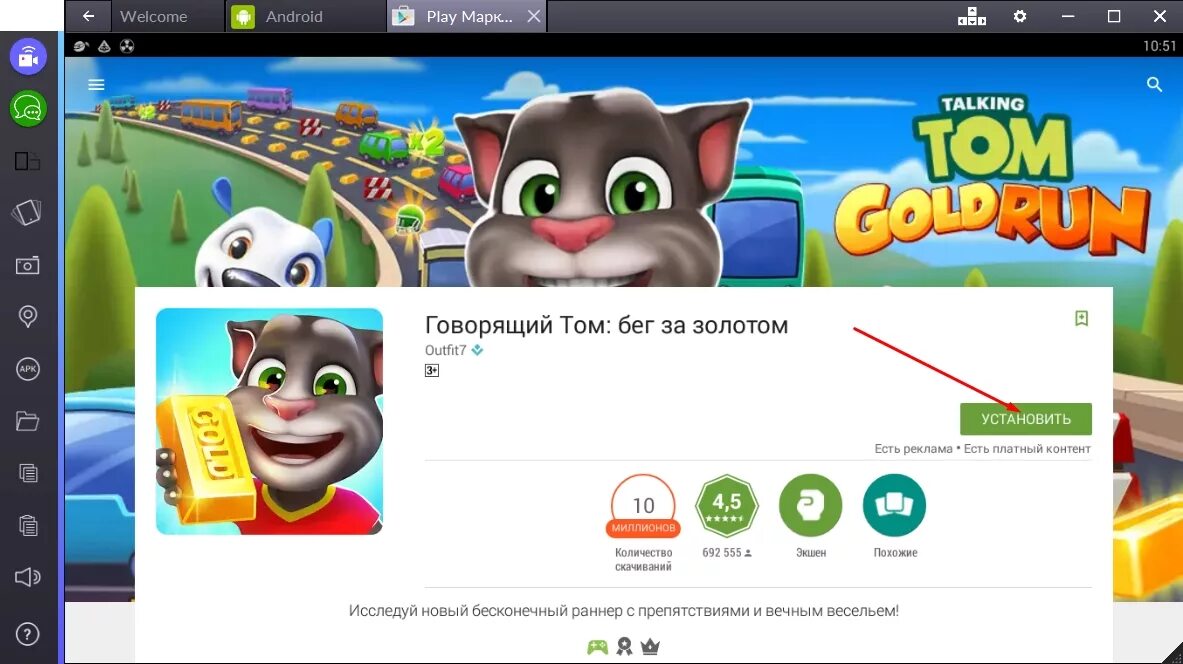
Task: Open the purple streaming camera sidebar icon
Action: pyautogui.click(x=28, y=57)
